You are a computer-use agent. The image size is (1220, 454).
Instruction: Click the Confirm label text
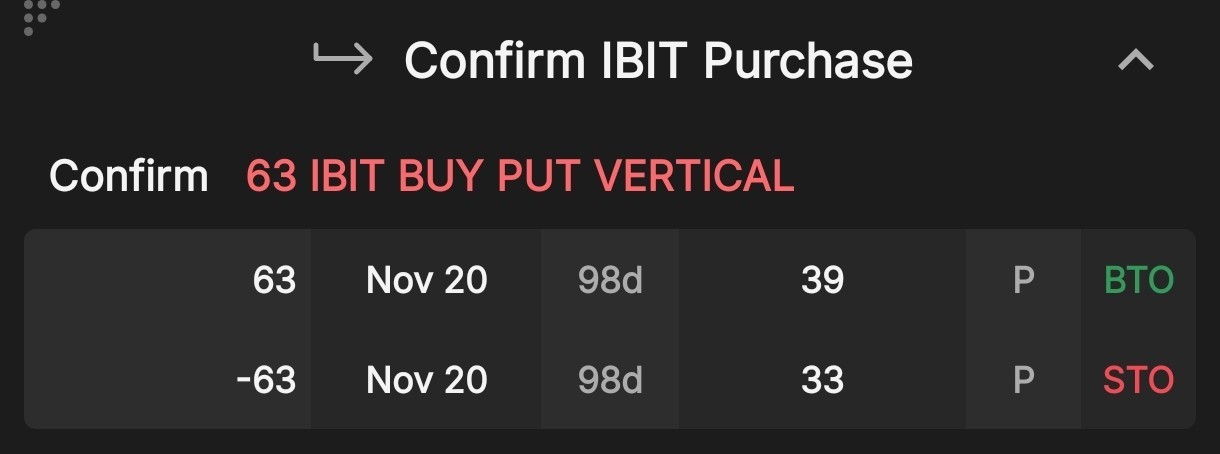point(129,176)
